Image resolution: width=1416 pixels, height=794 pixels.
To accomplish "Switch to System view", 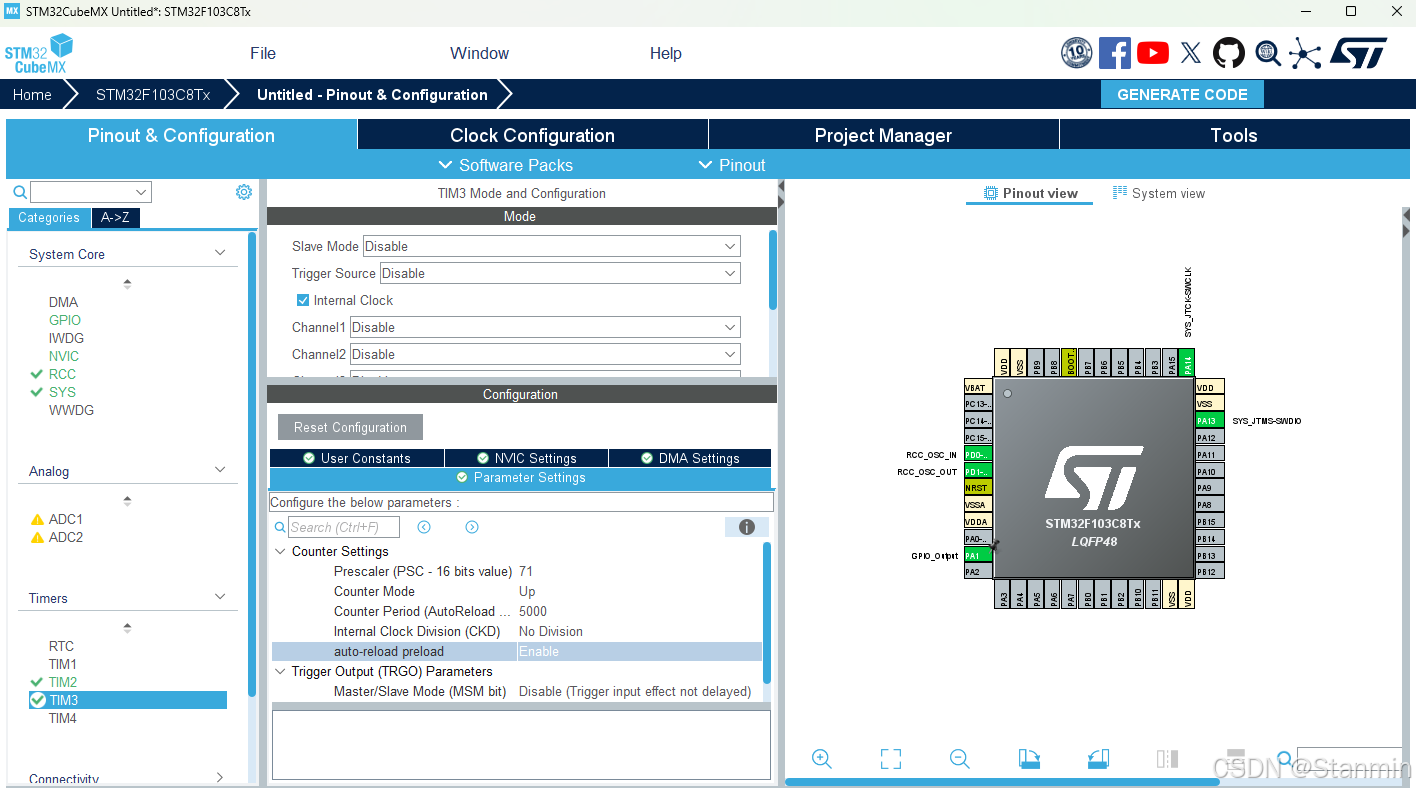I will click(x=1159, y=193).
